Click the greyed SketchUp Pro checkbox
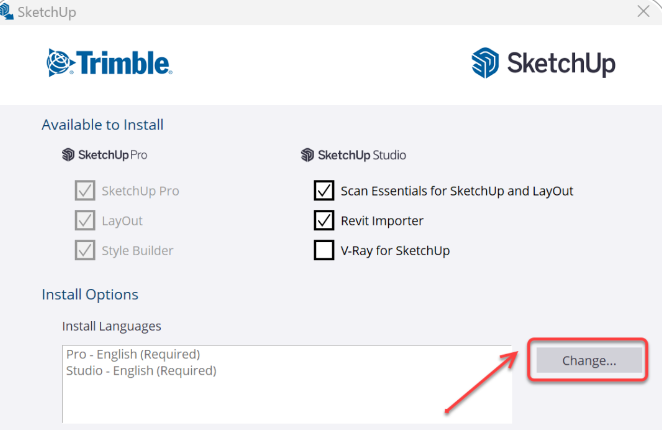662x430 pixels. pos(85,191)
